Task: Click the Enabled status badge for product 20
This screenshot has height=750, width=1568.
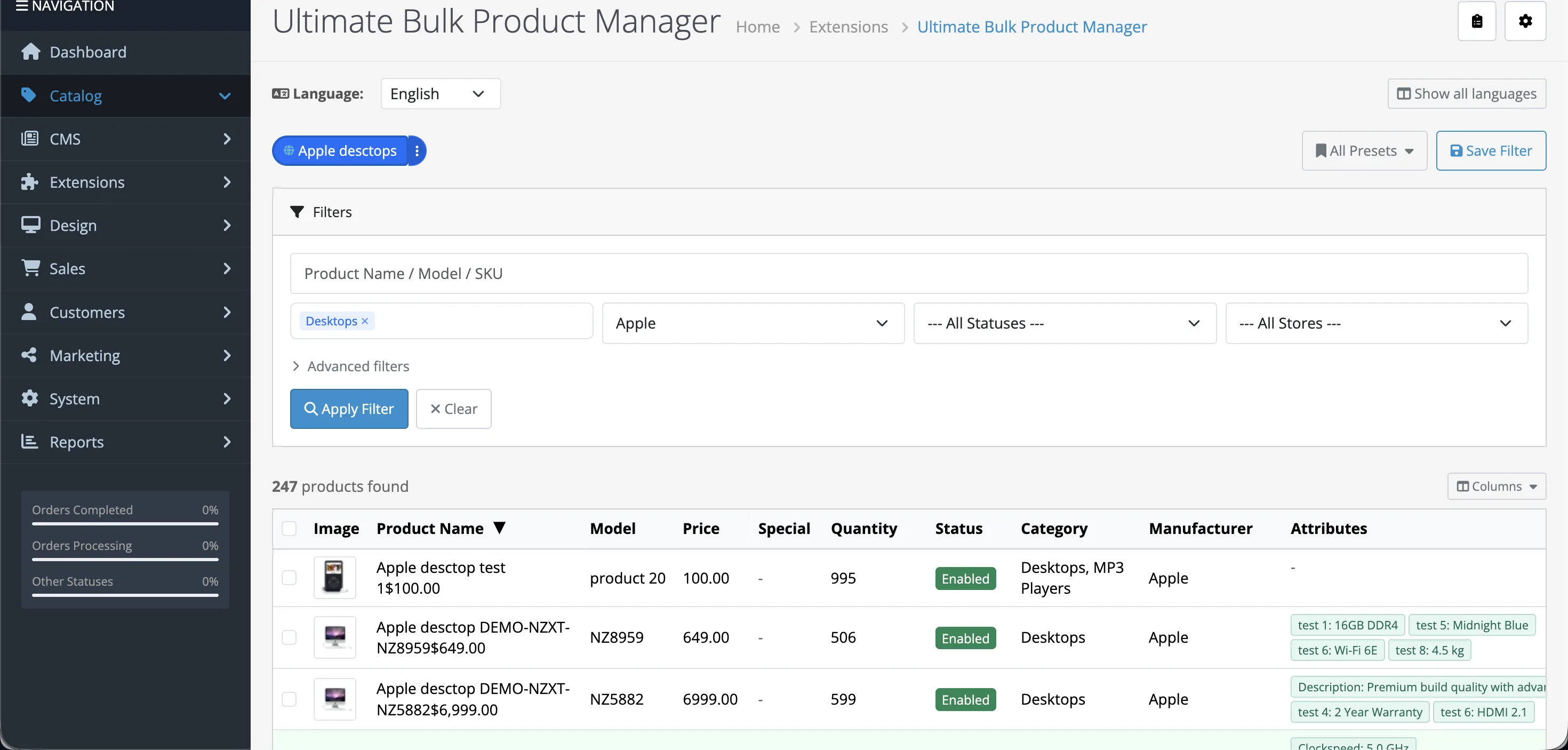Action: coord(965,578)
